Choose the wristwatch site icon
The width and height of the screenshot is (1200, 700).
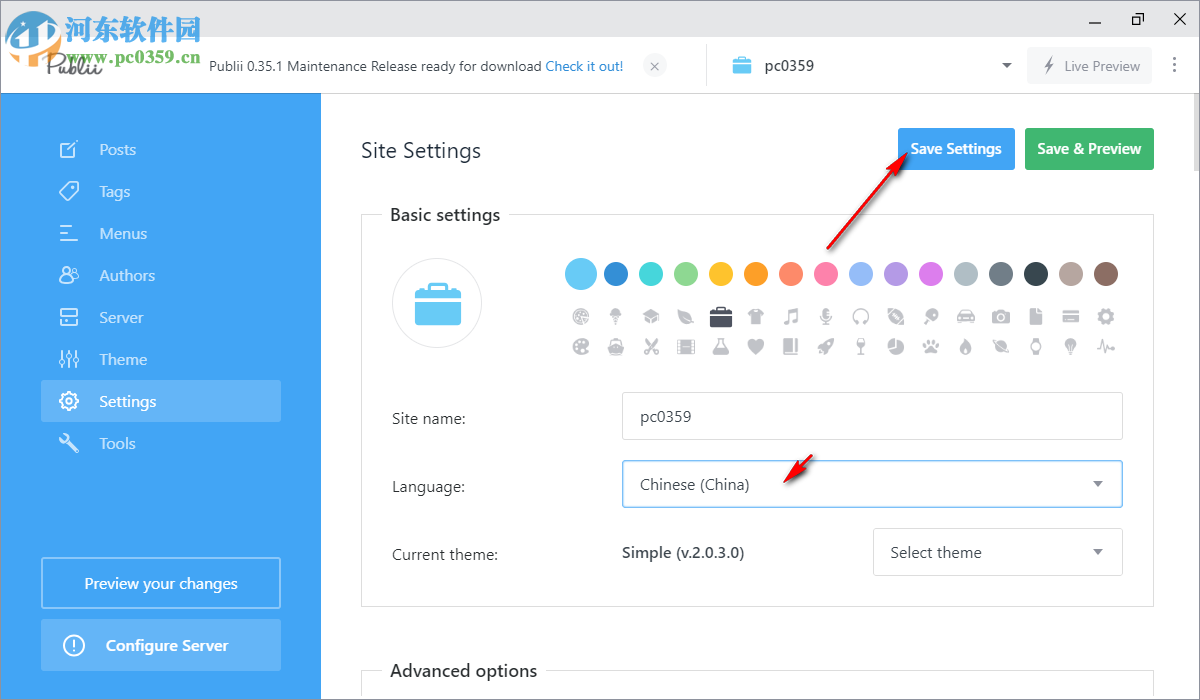(1036, 347)
